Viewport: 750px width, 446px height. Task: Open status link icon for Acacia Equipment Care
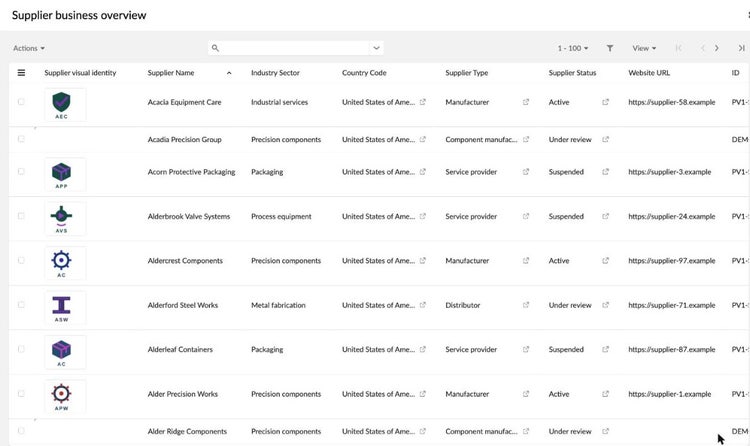[605, 102]
